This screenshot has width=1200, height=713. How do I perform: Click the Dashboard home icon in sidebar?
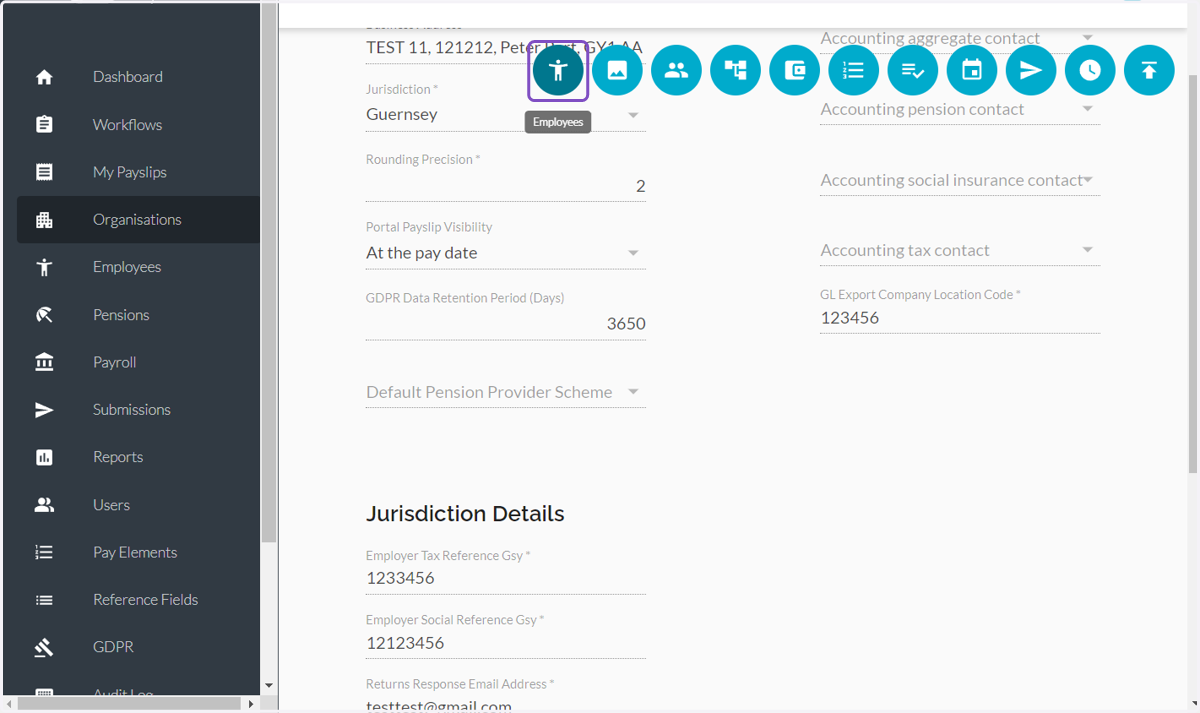tap(44, 77)
